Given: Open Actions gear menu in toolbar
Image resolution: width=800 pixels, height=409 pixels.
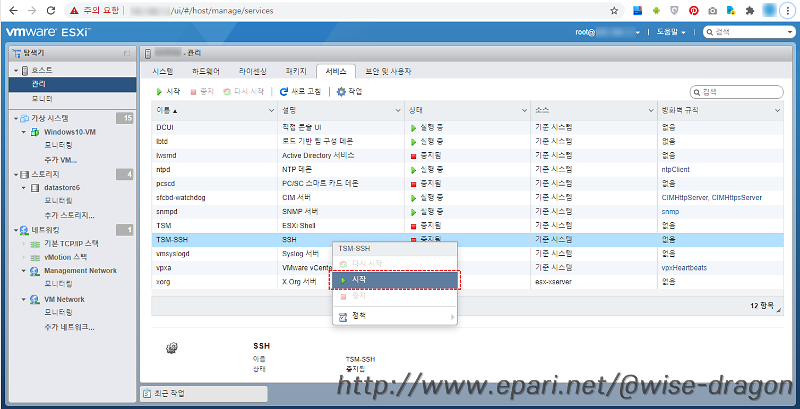Looking at the screenshot, I should click(x=349, y=92).
